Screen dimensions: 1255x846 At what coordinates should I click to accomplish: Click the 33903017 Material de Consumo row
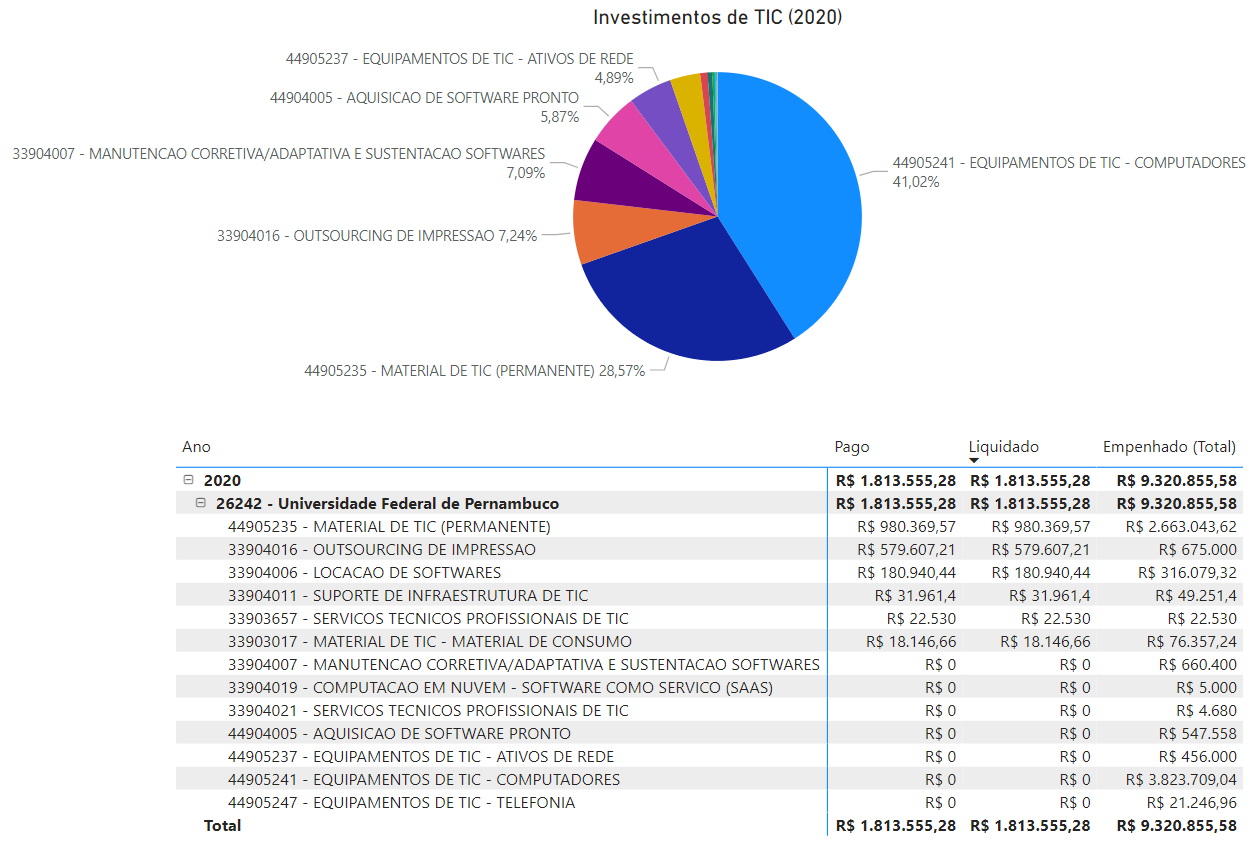tap(430, 642)
